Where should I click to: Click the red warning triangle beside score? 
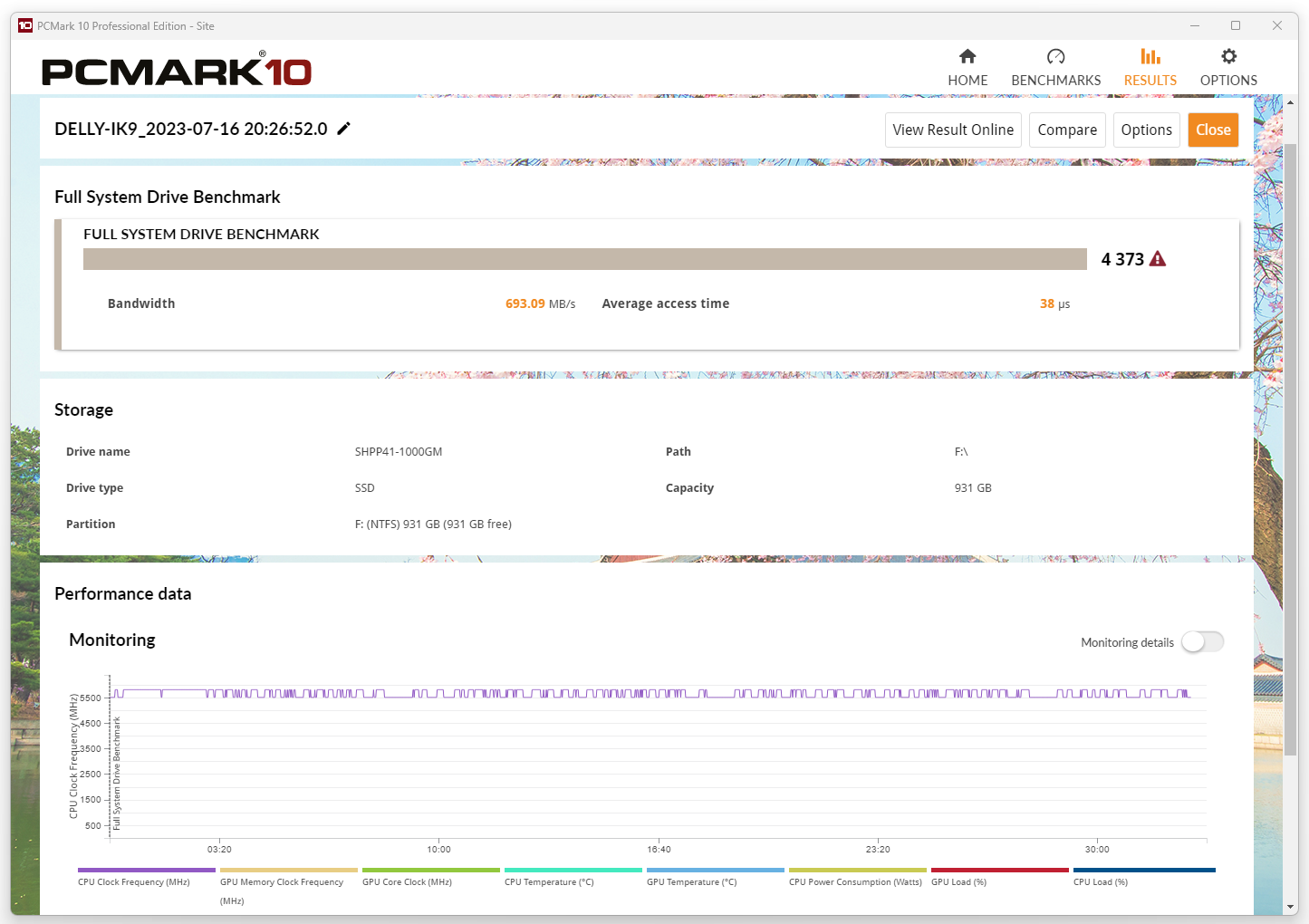click(x=1158, y=259)
